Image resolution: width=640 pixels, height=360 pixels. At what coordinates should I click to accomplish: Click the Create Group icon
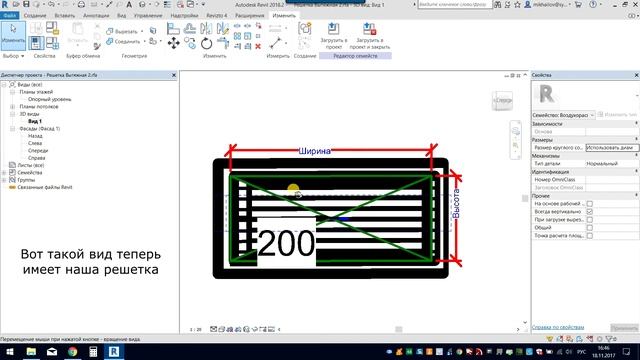304,29
